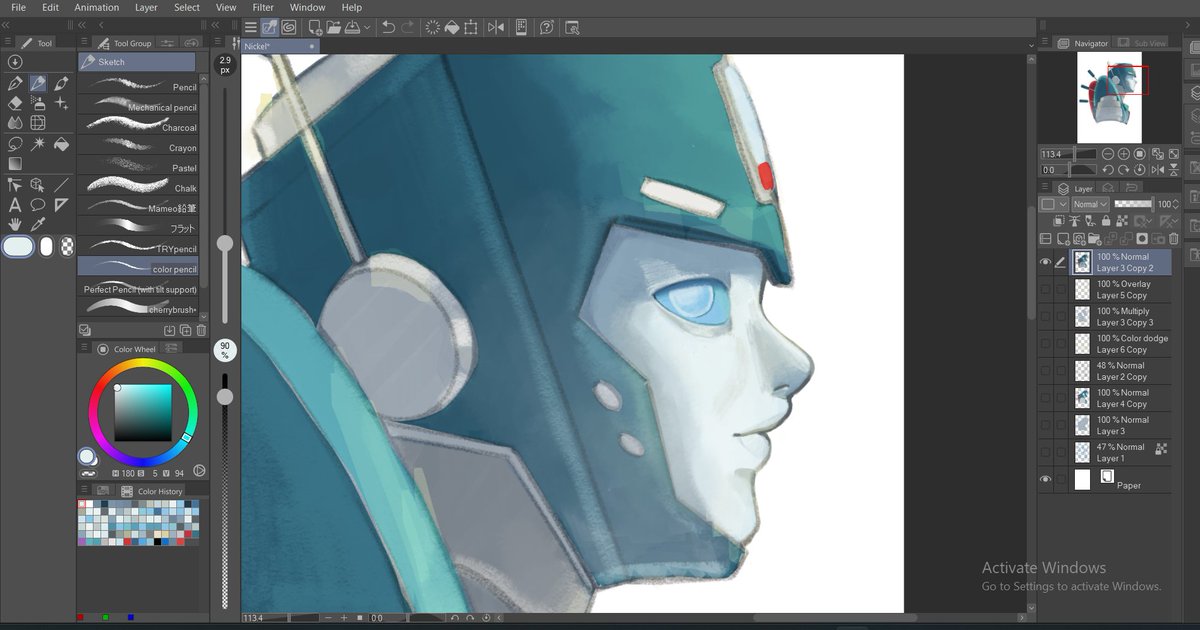
Task: Choose the Eraser tool
Action: click(15, 103)
